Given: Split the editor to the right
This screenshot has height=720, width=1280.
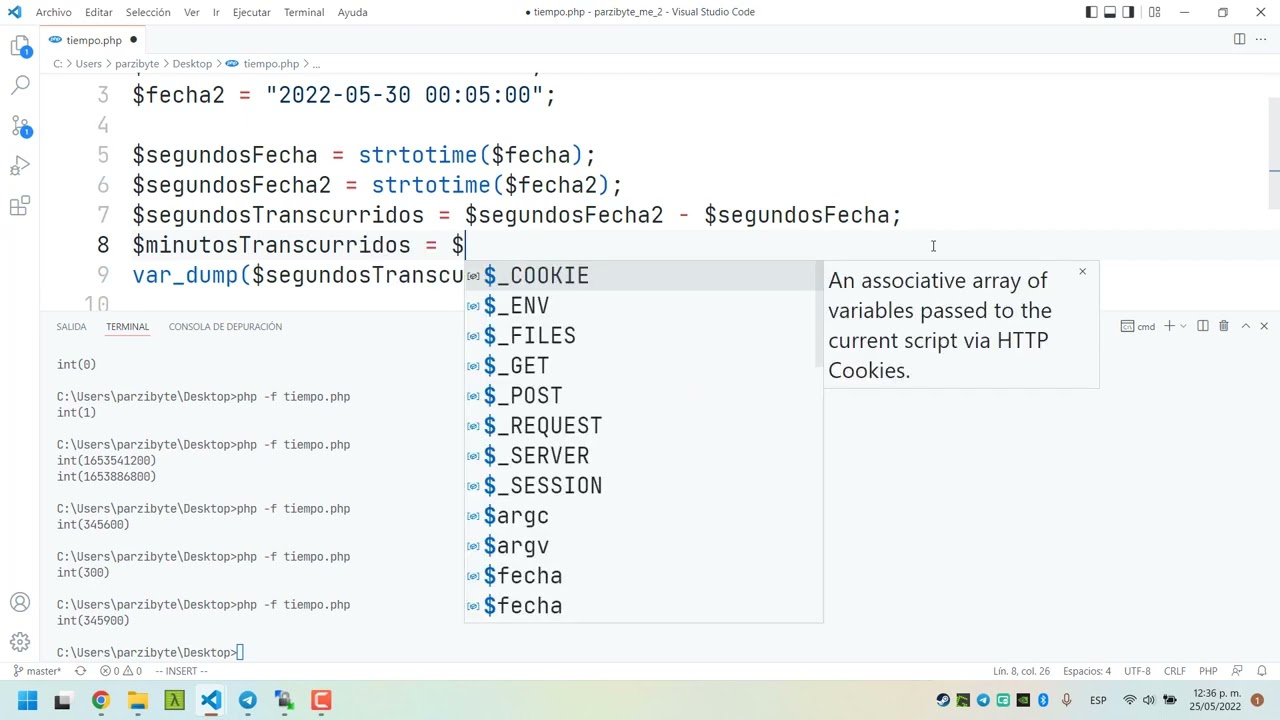Looking at the screenshot, I should click(x=1239, y=39).
